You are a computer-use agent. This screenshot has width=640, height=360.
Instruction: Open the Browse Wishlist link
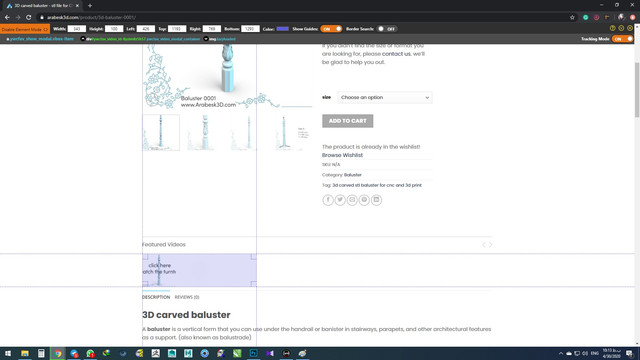pos(342,155)
